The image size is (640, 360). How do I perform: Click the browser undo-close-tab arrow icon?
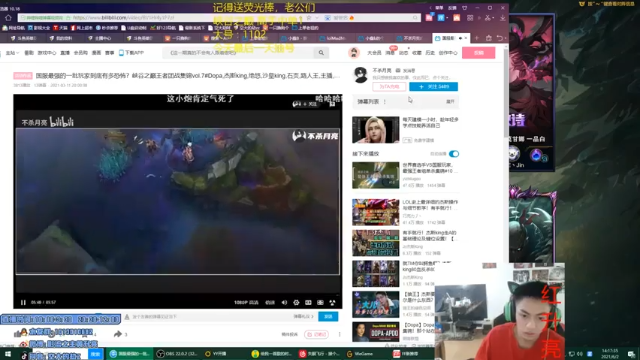500,38
